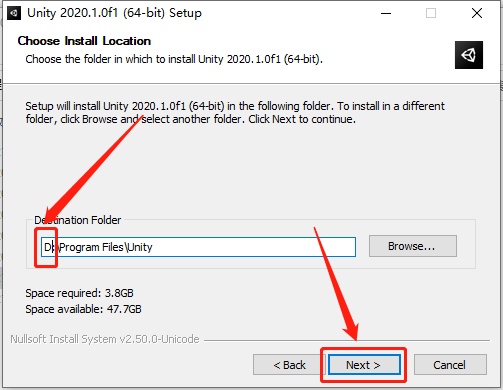This screenshot has width=503, height=390.
Task: Click the window title Unity 2020.1.0f1 Setup
Action: (114, 13)
